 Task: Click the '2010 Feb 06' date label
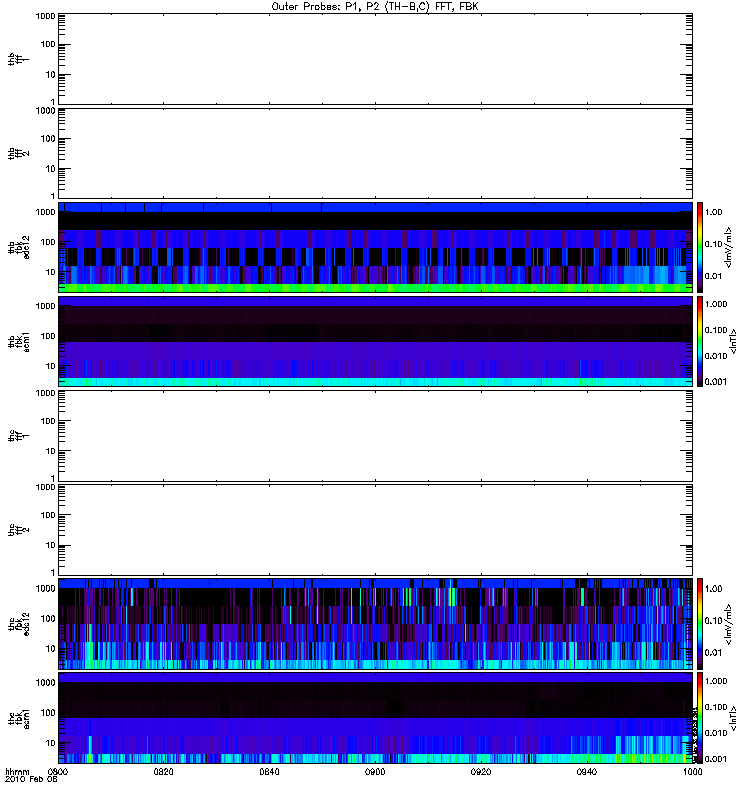(x=31, y=779)
